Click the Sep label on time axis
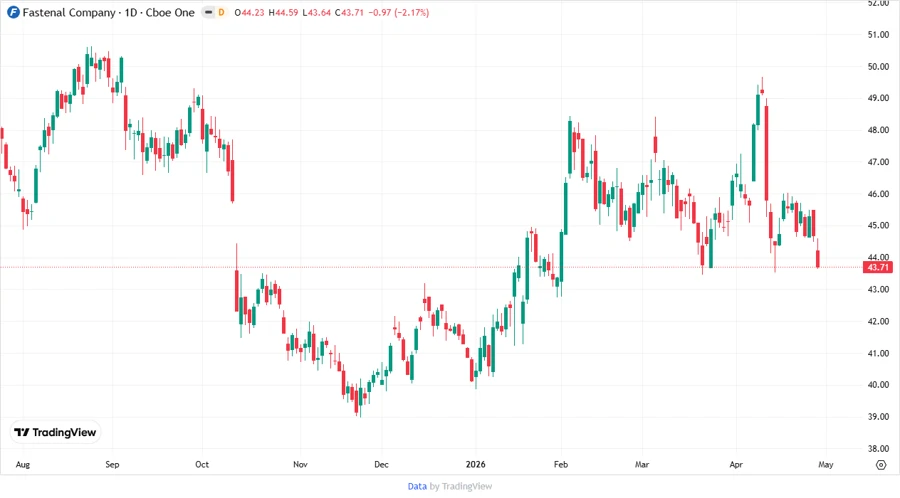900x498 pixels. [112, 465]
